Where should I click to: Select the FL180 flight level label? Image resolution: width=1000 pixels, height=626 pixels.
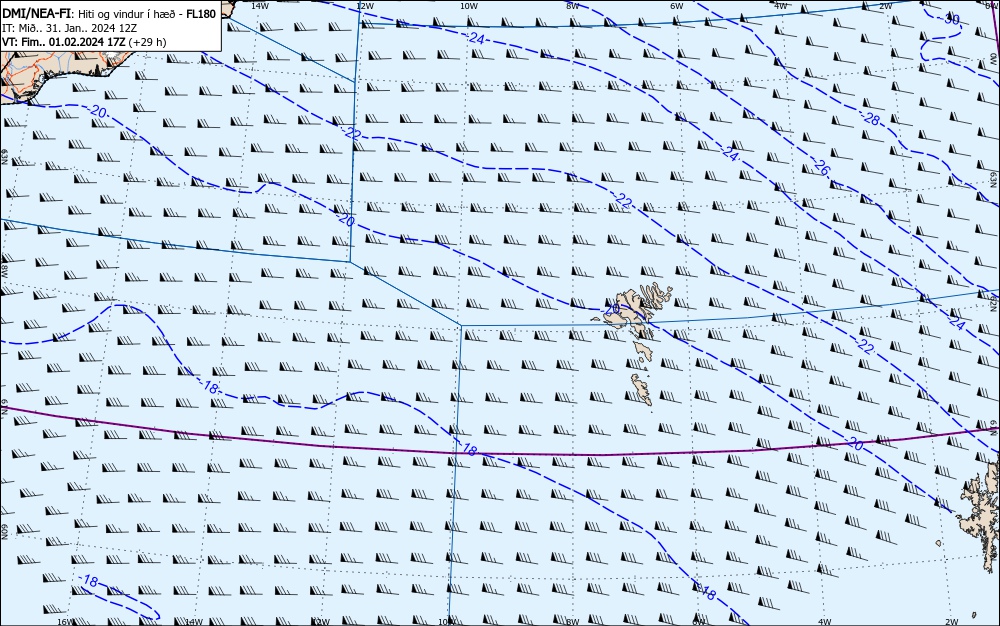pos(201,14)
